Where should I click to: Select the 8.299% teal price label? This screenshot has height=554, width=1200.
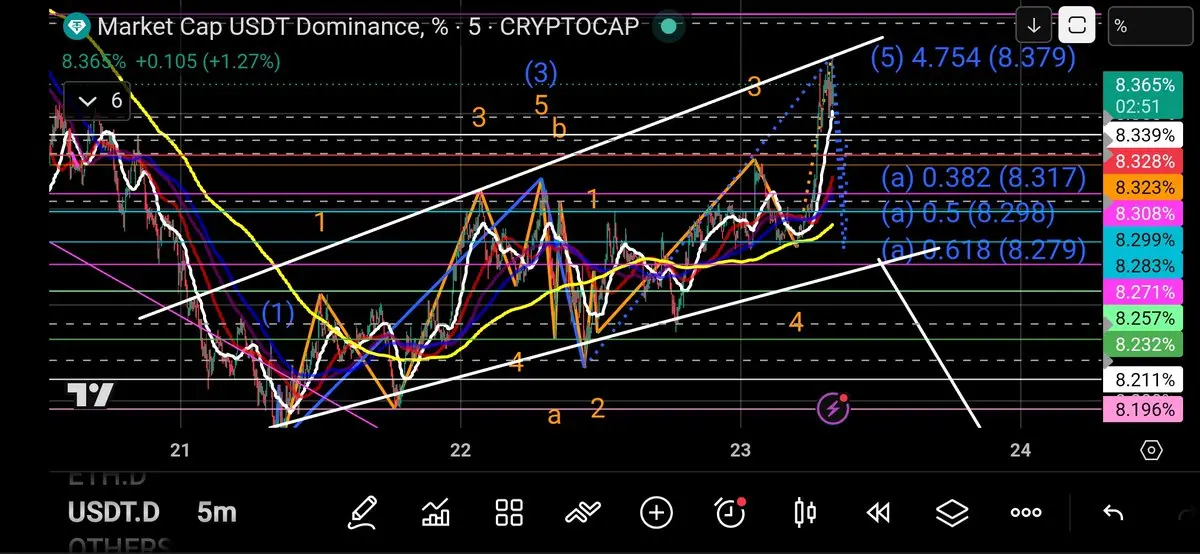pyautogui.click(x=1144, y=240)
